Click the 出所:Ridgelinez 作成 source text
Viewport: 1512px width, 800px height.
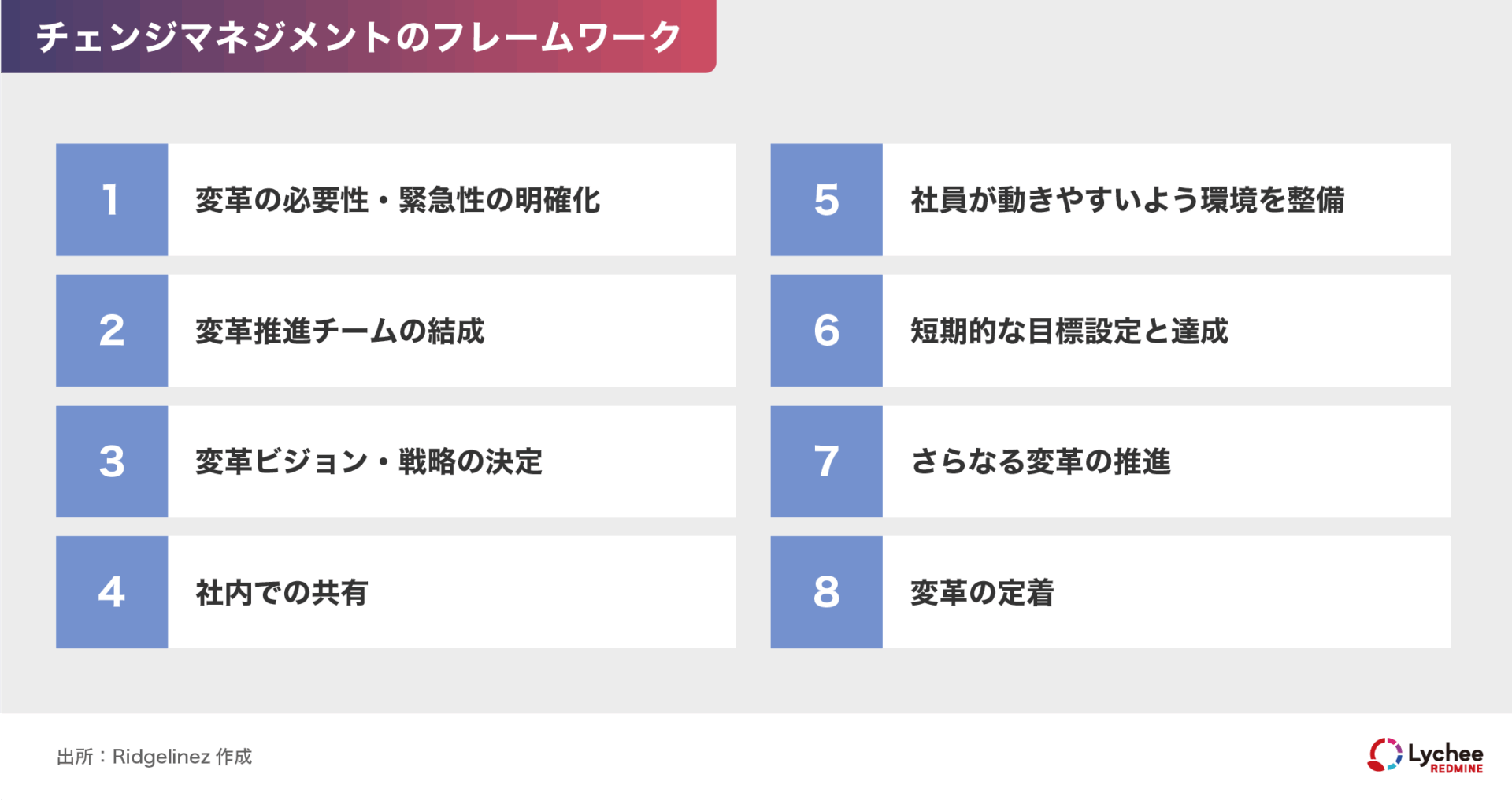coord(154,757)
